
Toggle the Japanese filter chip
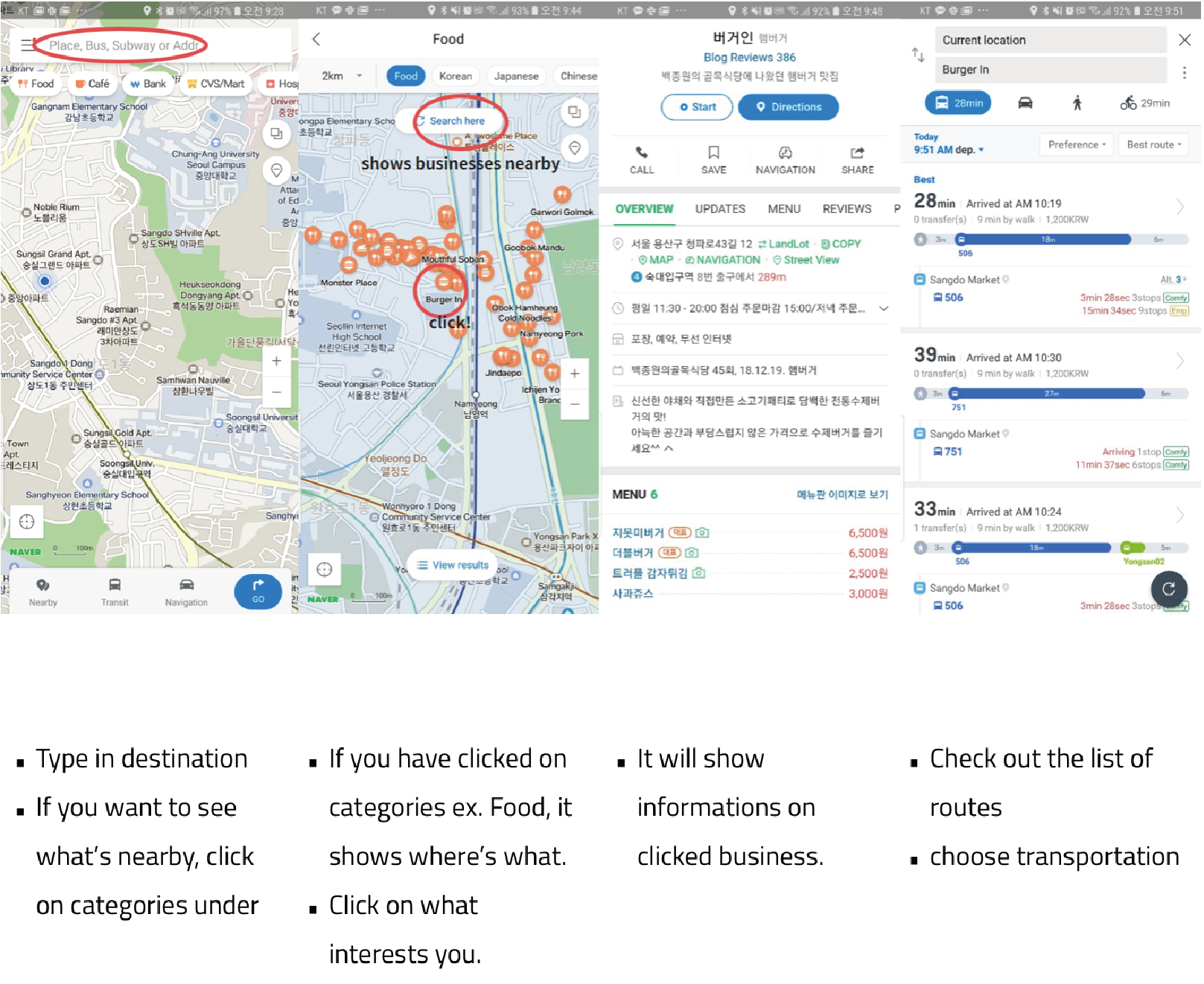[x=516, y=76]
